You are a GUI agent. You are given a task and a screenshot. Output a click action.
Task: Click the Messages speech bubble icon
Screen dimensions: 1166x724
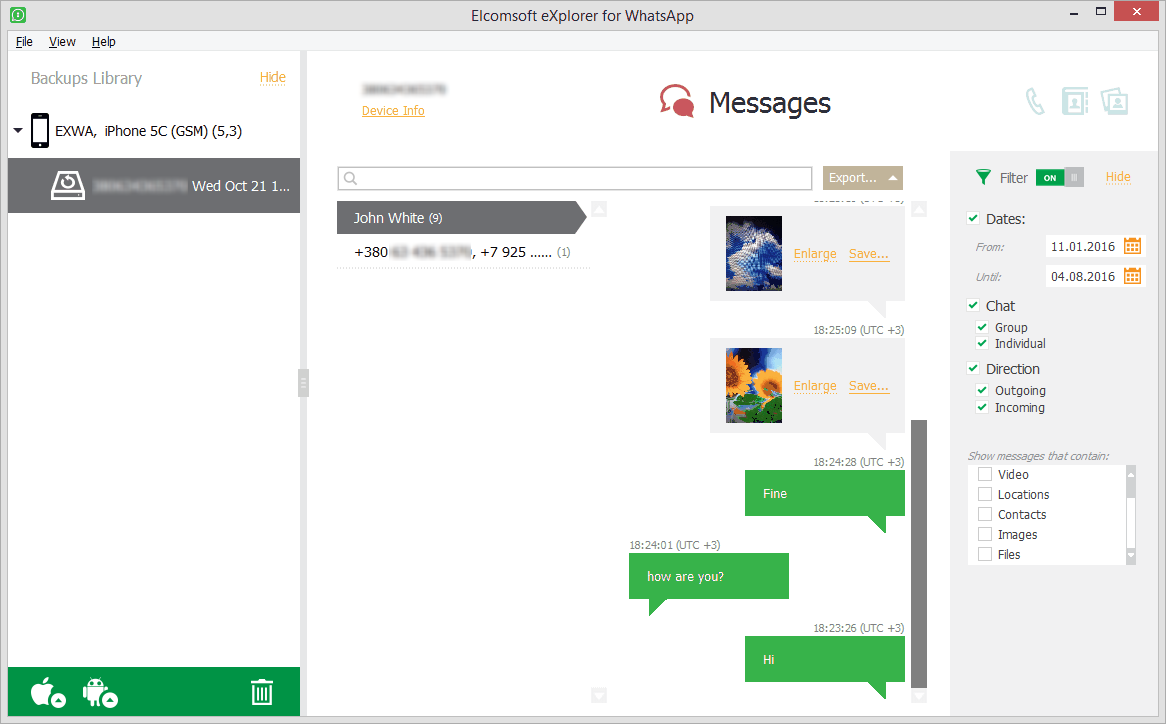click(x=677, y=101)
